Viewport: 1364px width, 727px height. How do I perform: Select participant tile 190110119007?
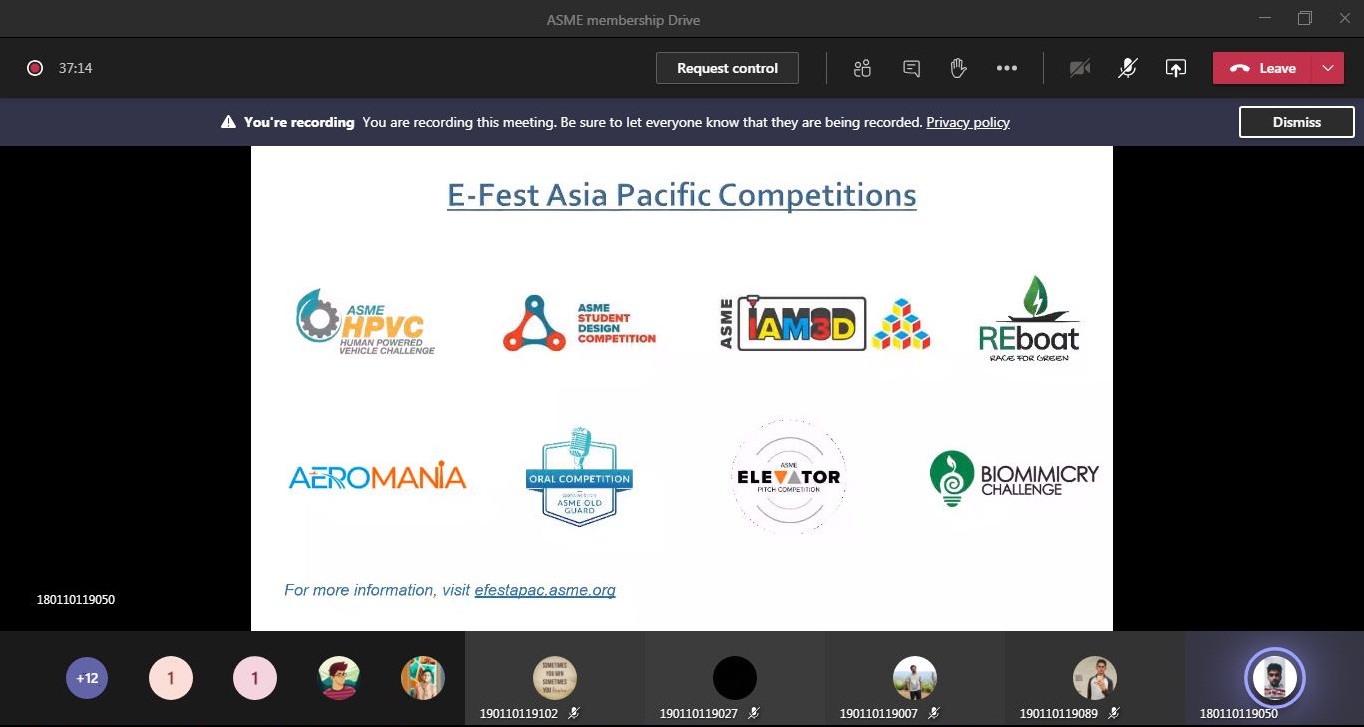click(x=914, y=679)
